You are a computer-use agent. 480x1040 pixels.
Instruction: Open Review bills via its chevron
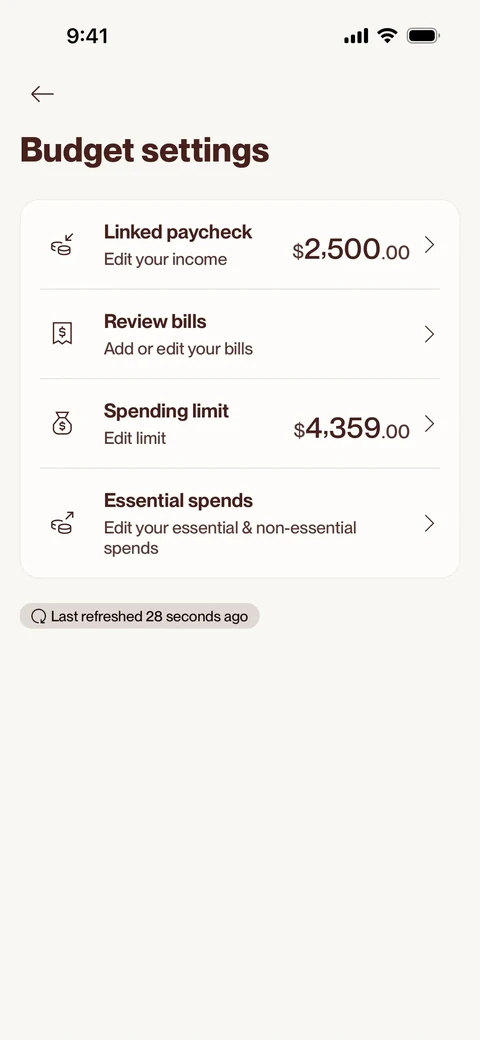coord(430,334)
